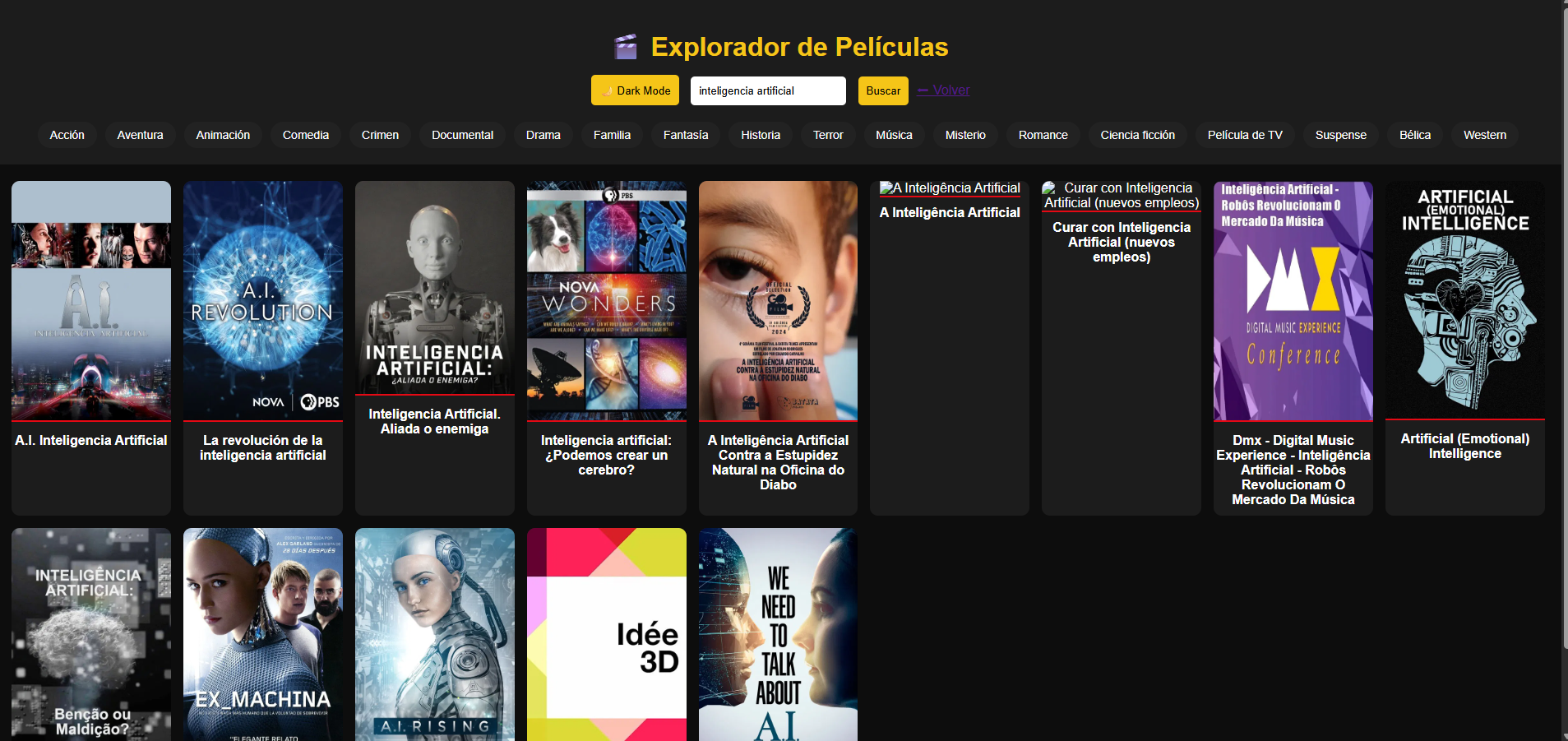Open the NOVA Wonders poster

[607, 301]
